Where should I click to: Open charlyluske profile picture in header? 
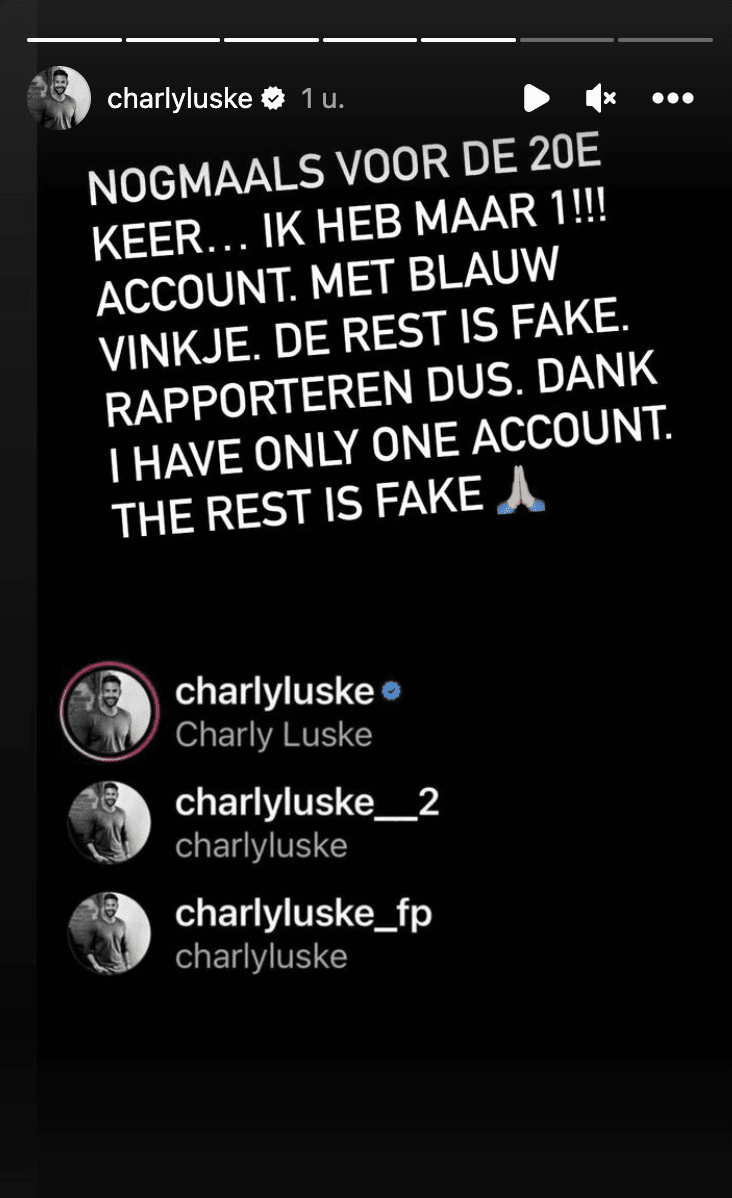click(59, 98)
